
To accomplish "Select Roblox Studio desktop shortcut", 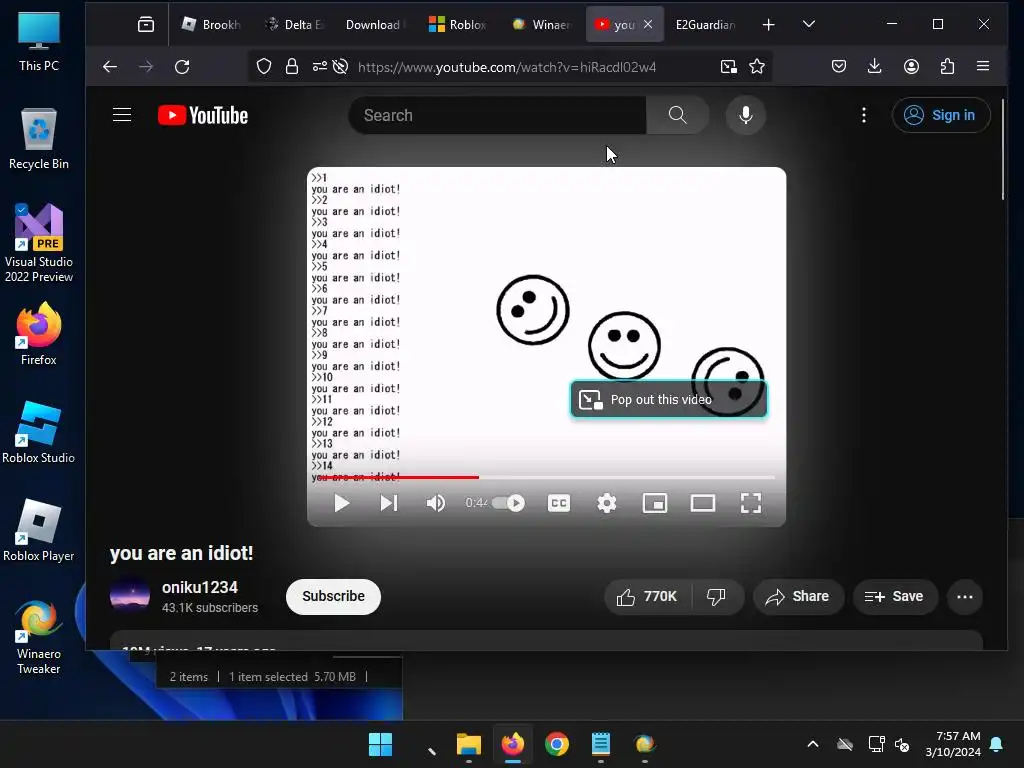I will [39, 432].
